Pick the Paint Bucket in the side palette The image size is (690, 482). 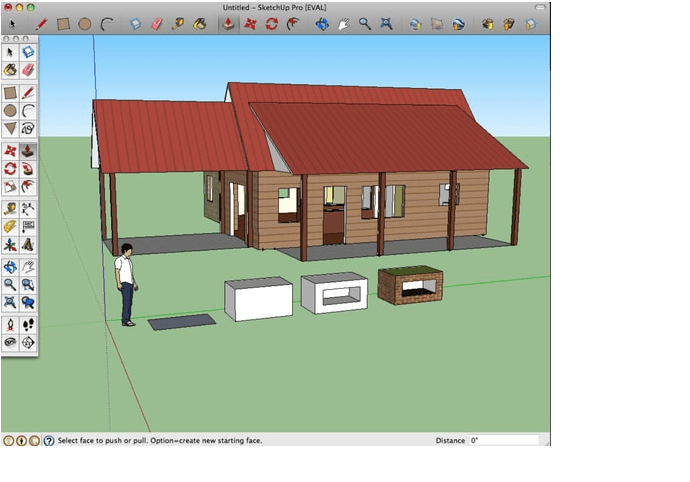click(10, 70)
